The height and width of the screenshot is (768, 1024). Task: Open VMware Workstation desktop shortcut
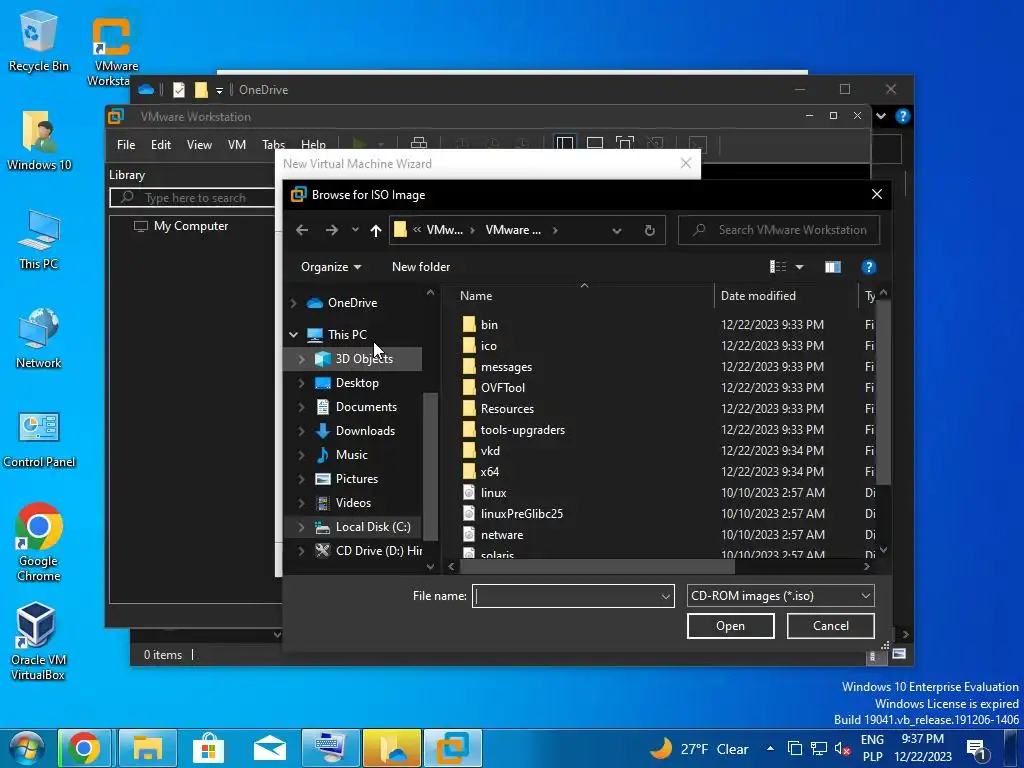pyautogui.click(x=112, y=52)
